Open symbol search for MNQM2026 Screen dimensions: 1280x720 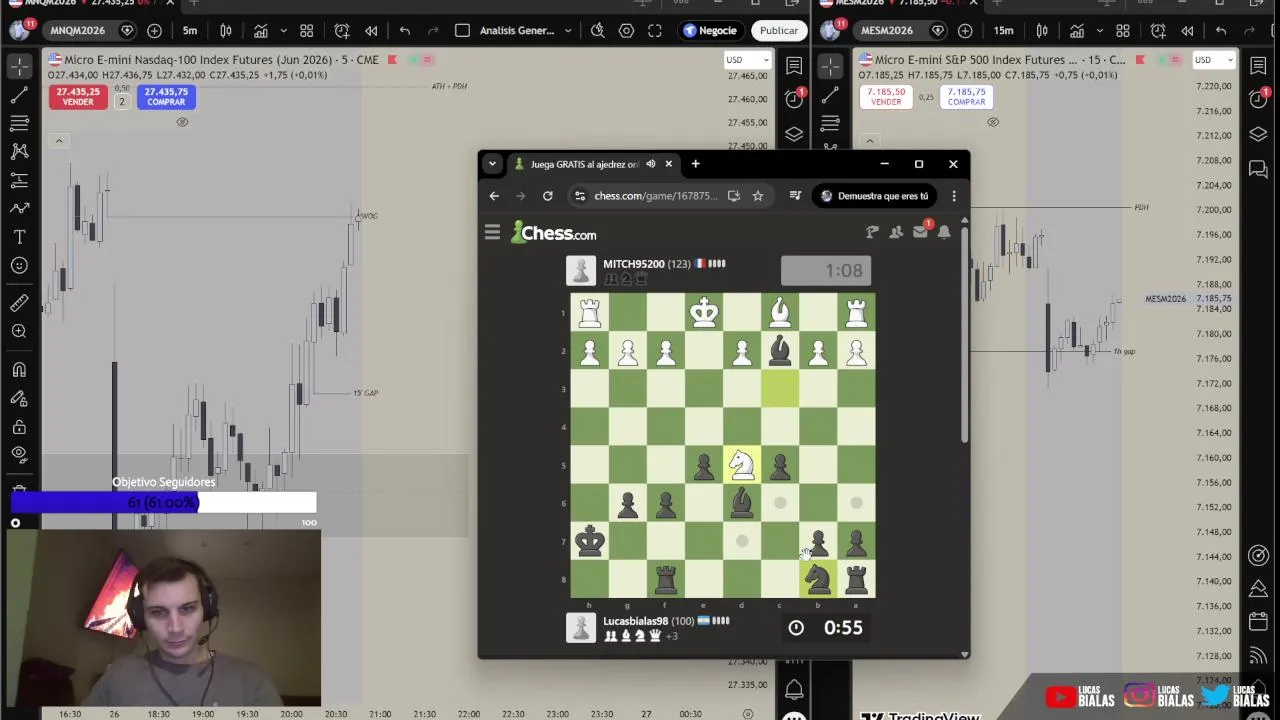point(78,30)
